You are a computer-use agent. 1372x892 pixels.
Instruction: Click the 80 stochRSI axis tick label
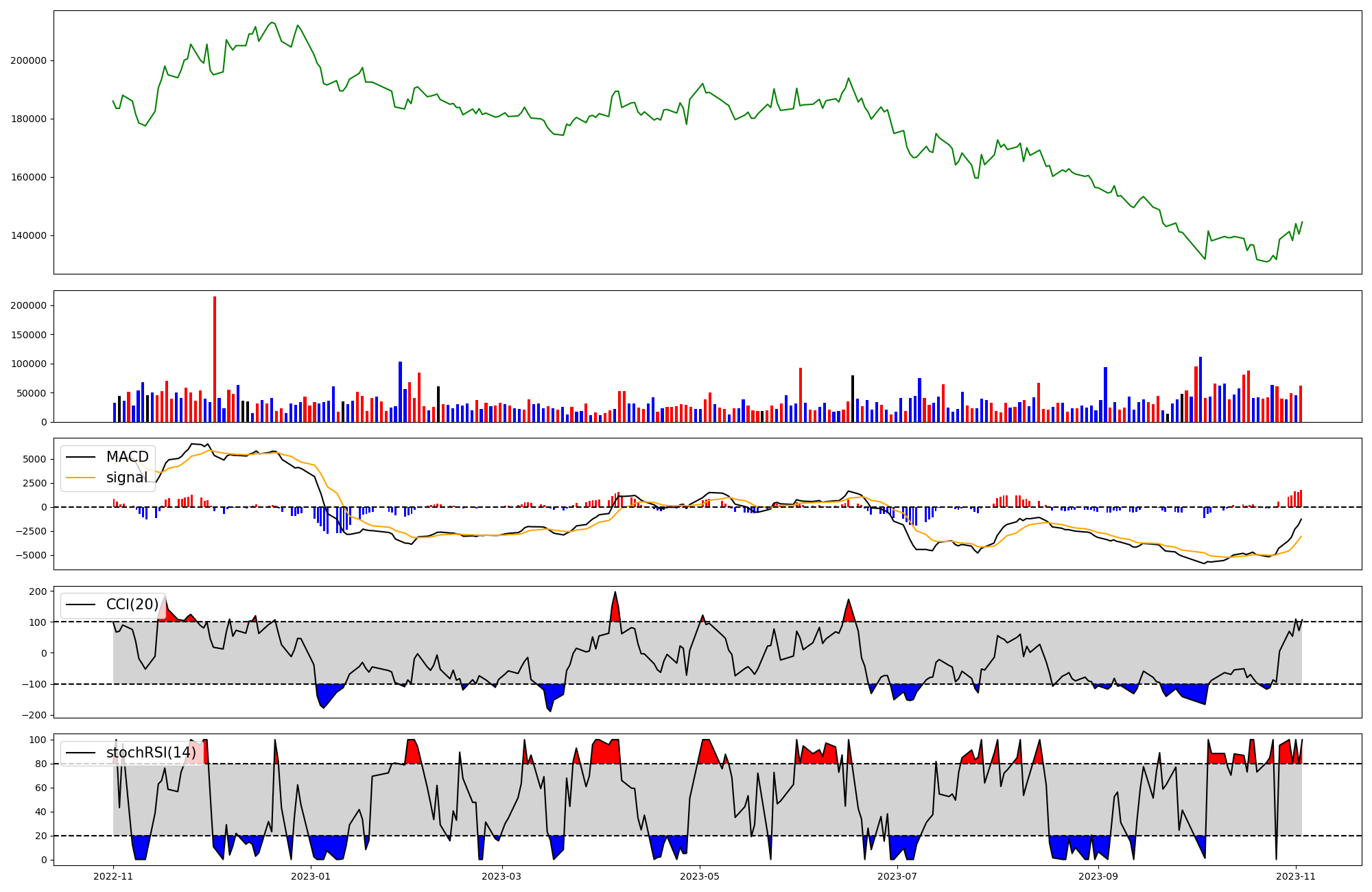[41, 764]
